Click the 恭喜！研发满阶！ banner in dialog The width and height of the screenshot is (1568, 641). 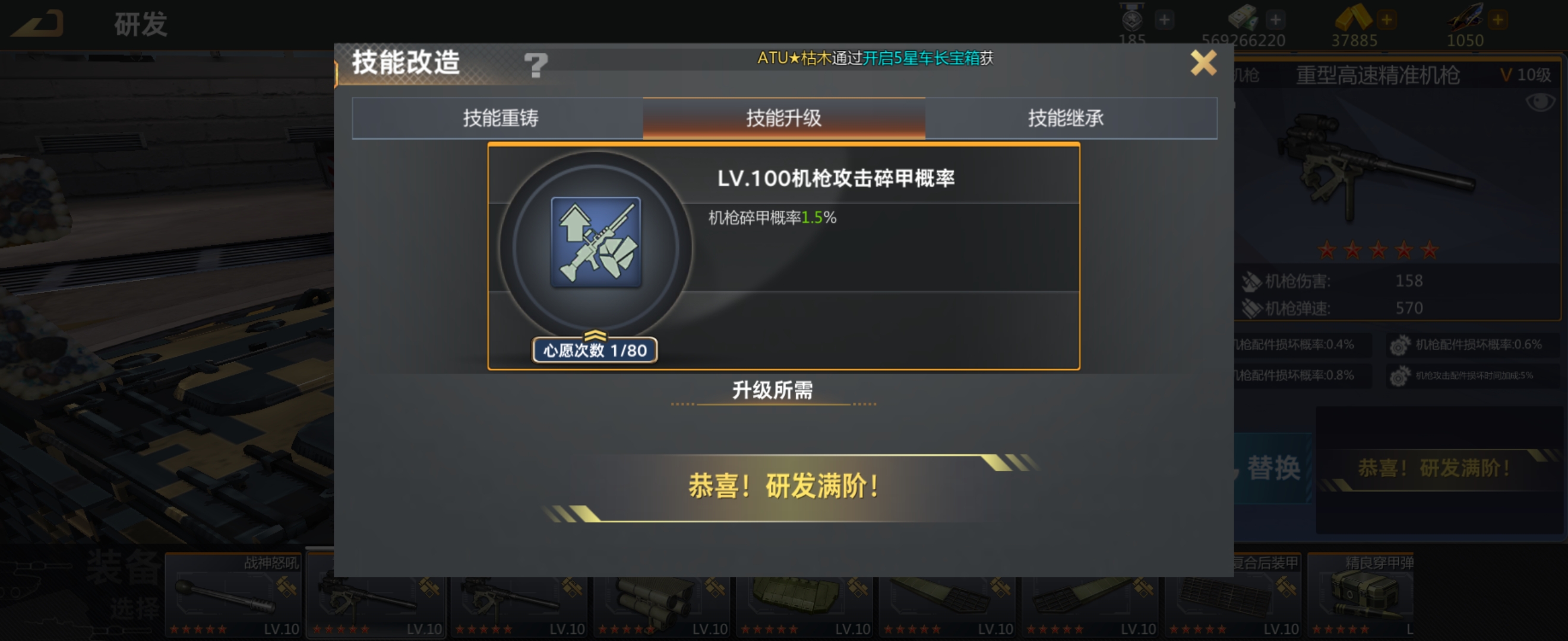(783, 487)
